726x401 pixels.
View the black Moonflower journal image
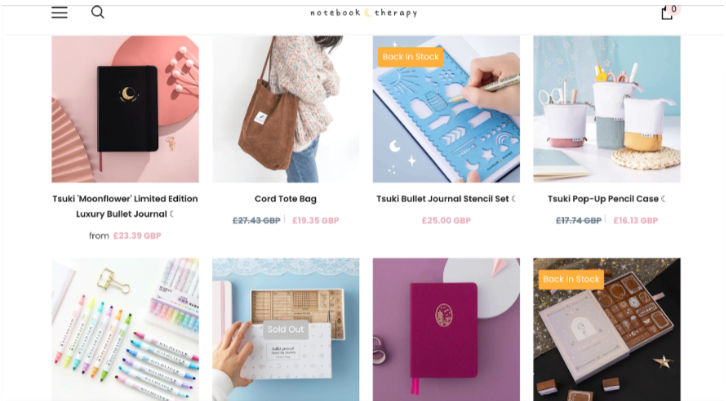point(125,109)
